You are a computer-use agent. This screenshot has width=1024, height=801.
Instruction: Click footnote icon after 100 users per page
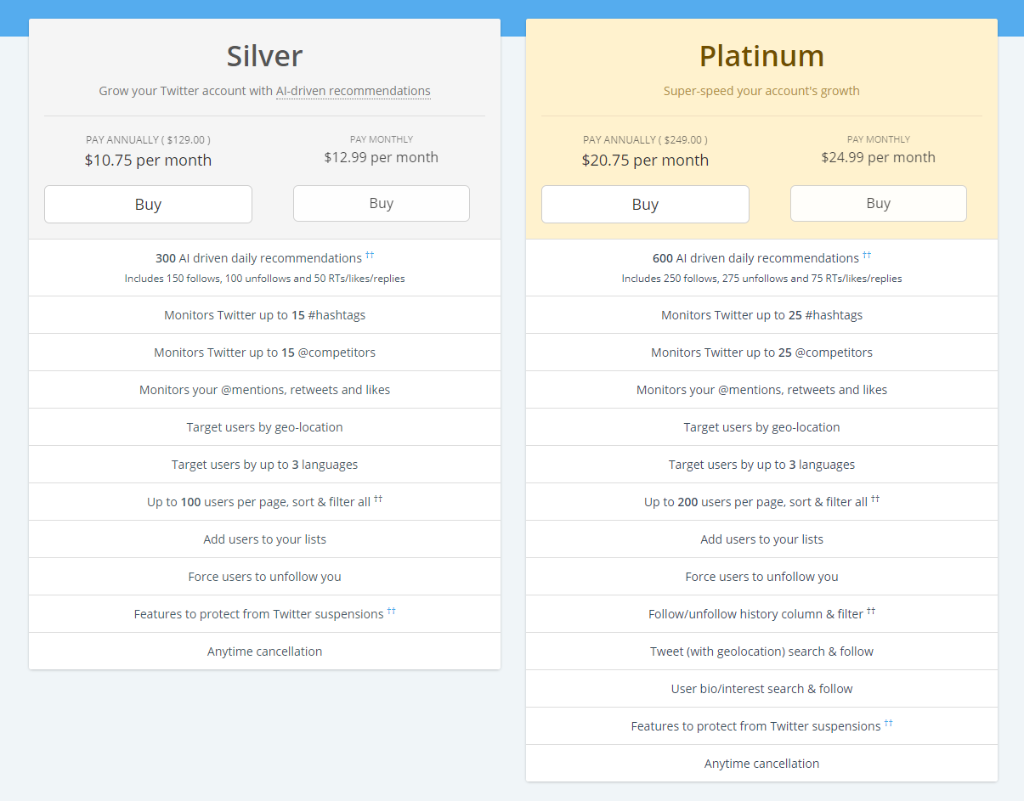tap(378, 499)
